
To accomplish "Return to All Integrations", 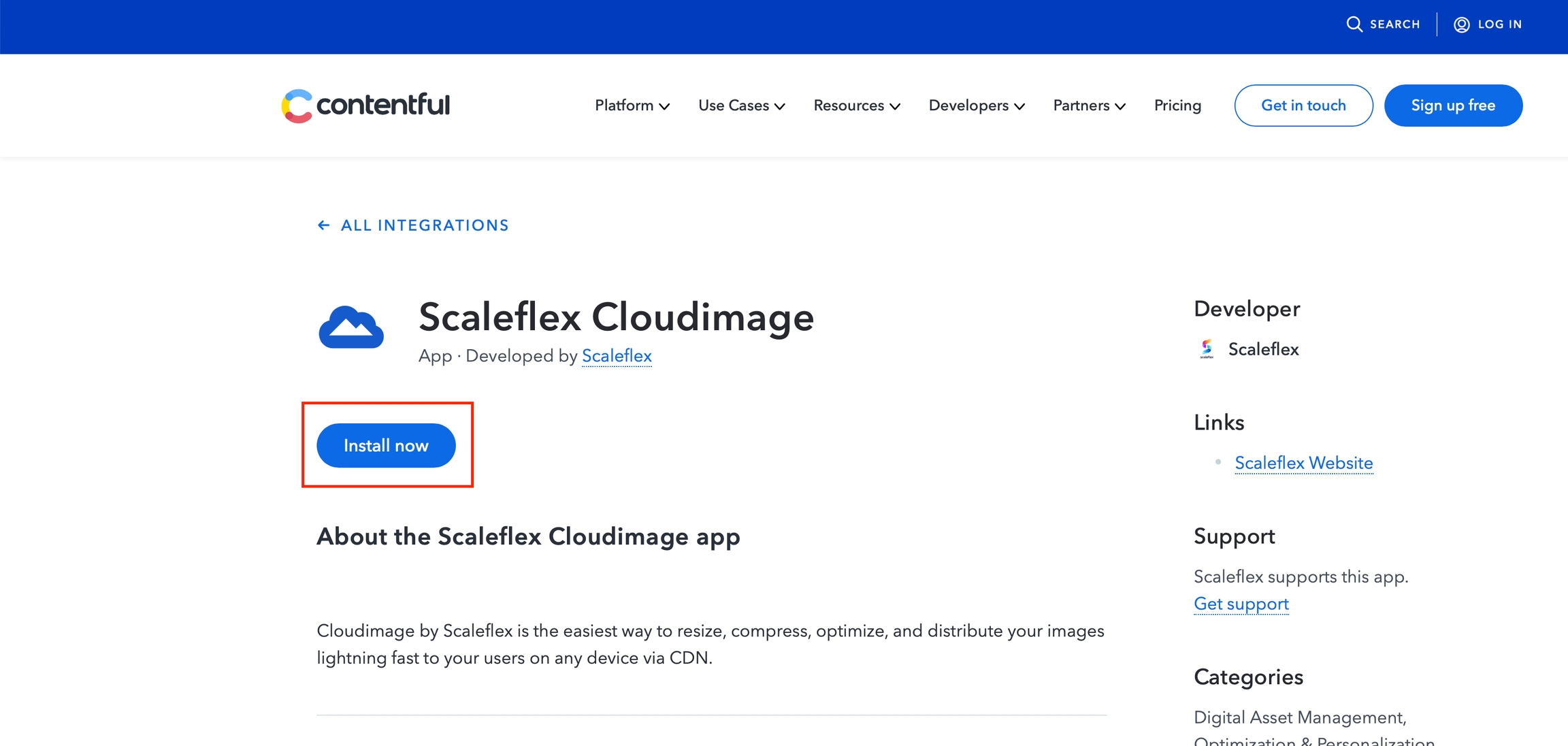I will click(x=425, y=225).
